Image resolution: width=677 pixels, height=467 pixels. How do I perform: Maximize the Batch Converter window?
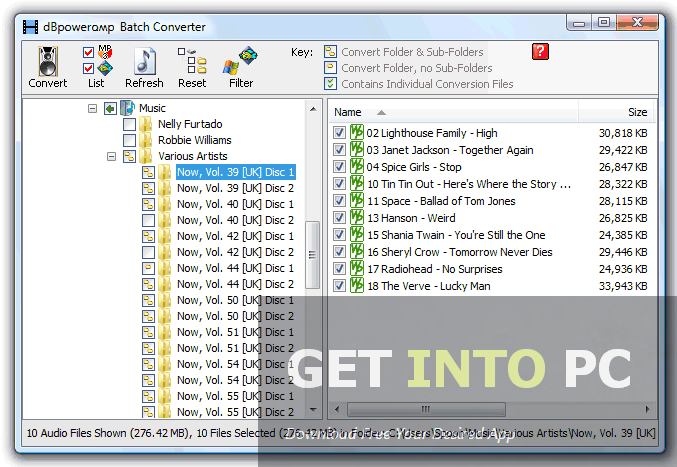(x=604, y=22)
